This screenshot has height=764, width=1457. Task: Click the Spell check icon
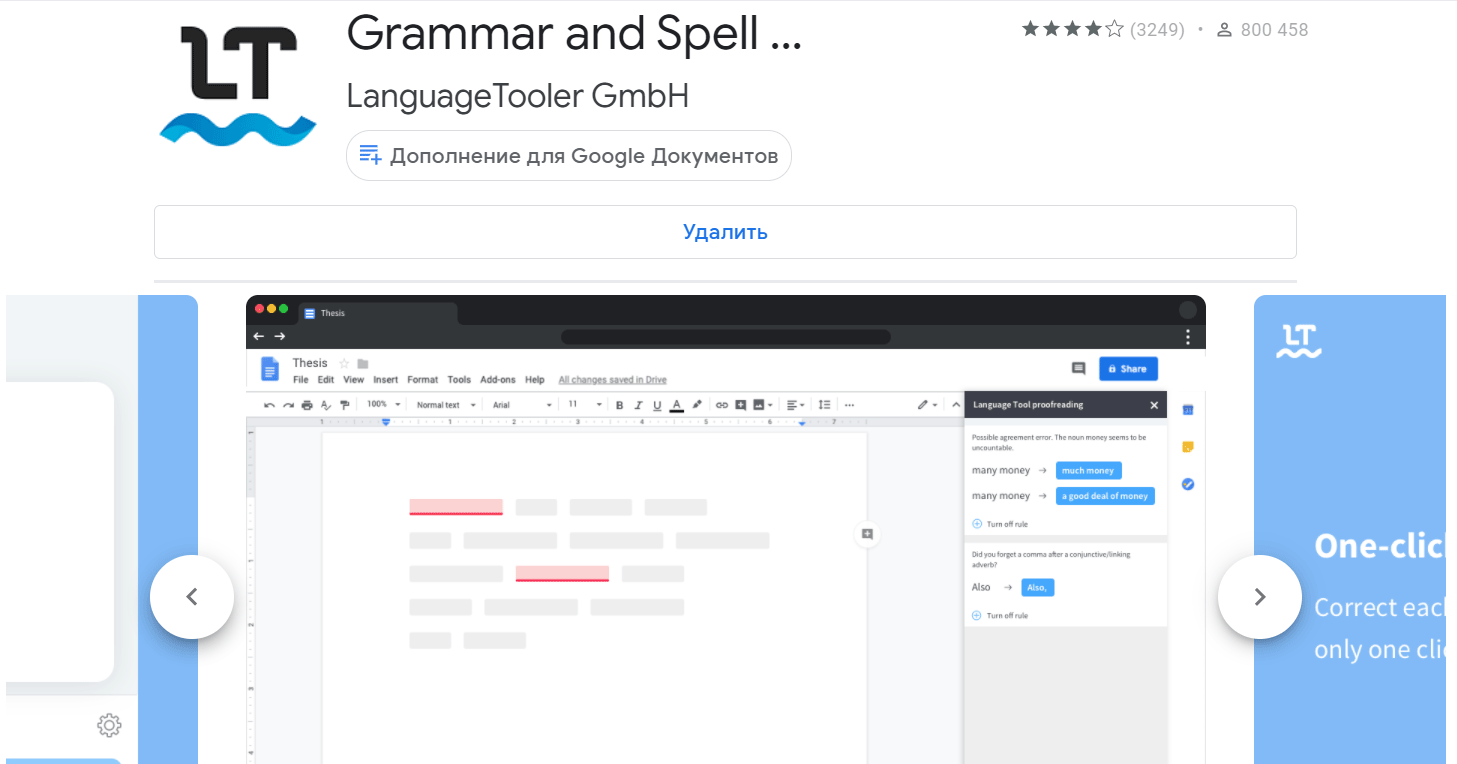(x=326, y=405)
